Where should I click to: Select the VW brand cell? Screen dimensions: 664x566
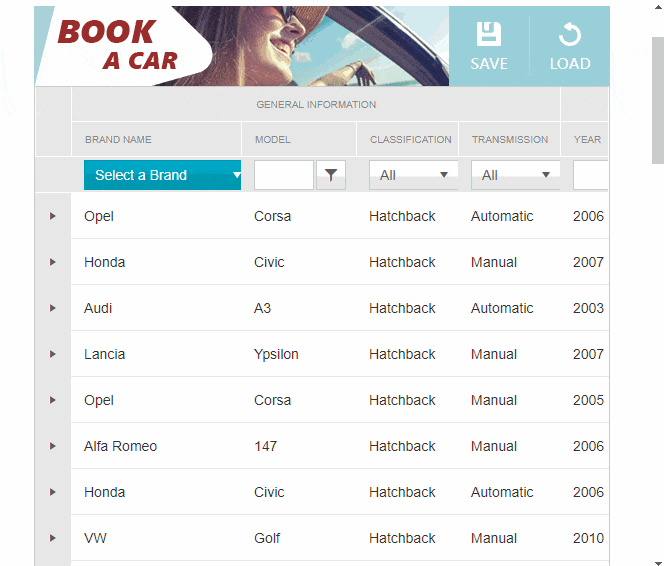coord(95,538)
